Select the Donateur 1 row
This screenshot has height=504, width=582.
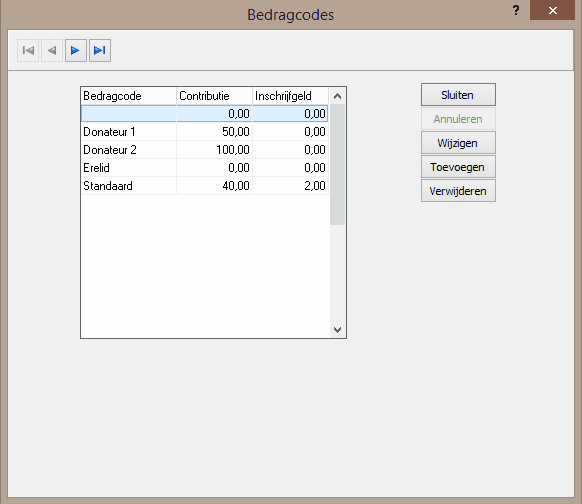[204, 132]
